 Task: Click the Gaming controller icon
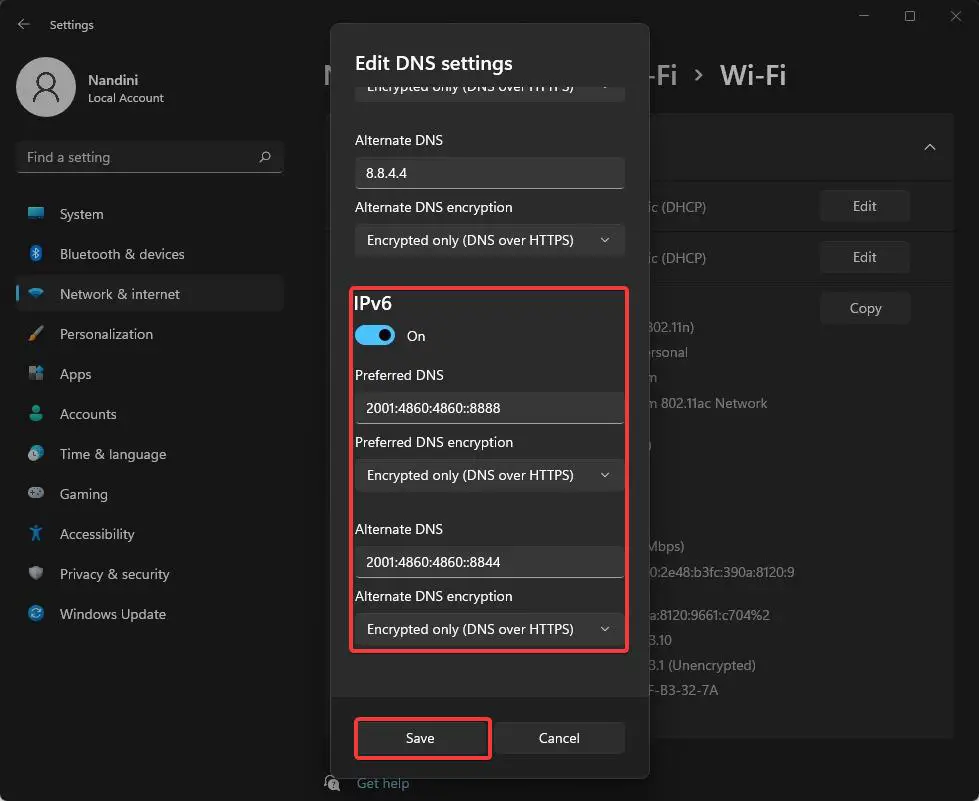point(36,493)
